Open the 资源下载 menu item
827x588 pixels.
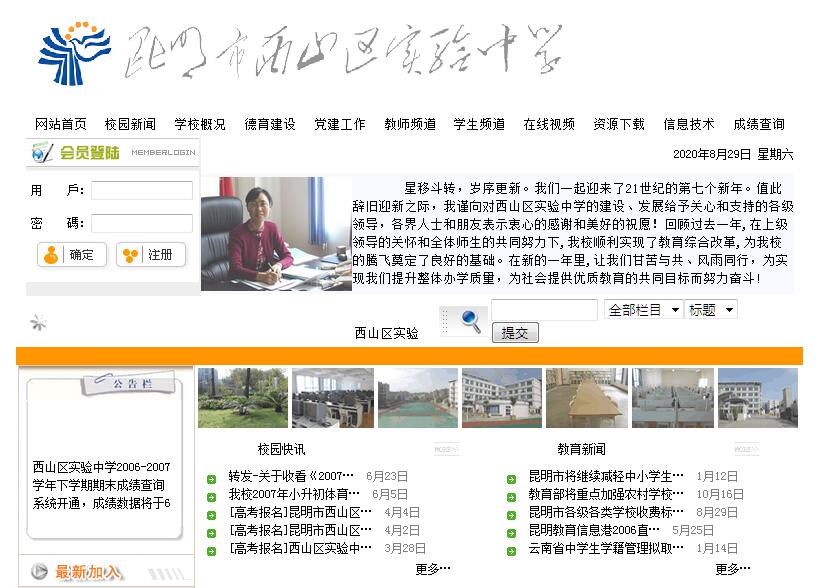(619, 124)
